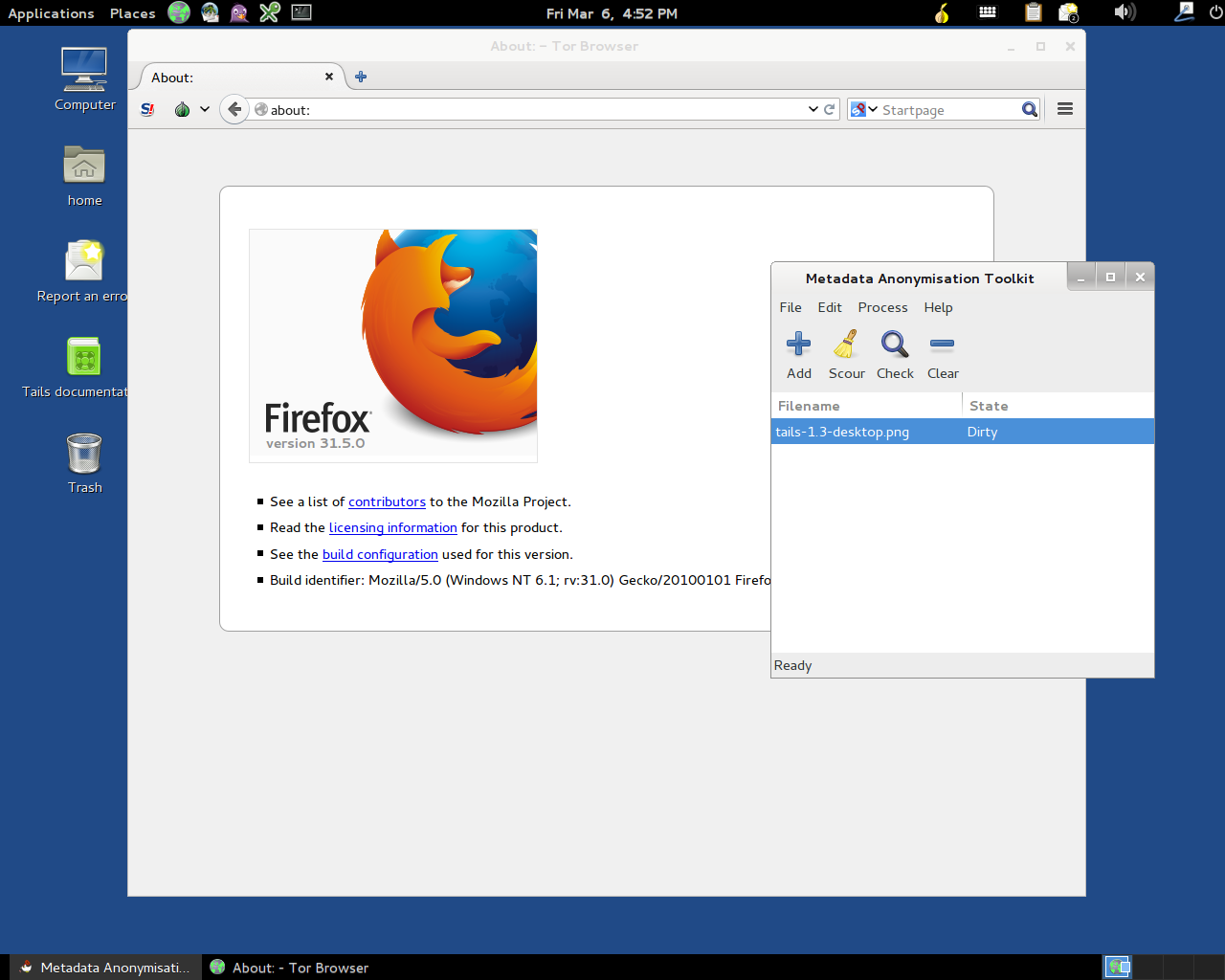The height and width of the screenshot is (980, 1225).
Task: Open a new tab with the plus button
Action: point(361,77)
